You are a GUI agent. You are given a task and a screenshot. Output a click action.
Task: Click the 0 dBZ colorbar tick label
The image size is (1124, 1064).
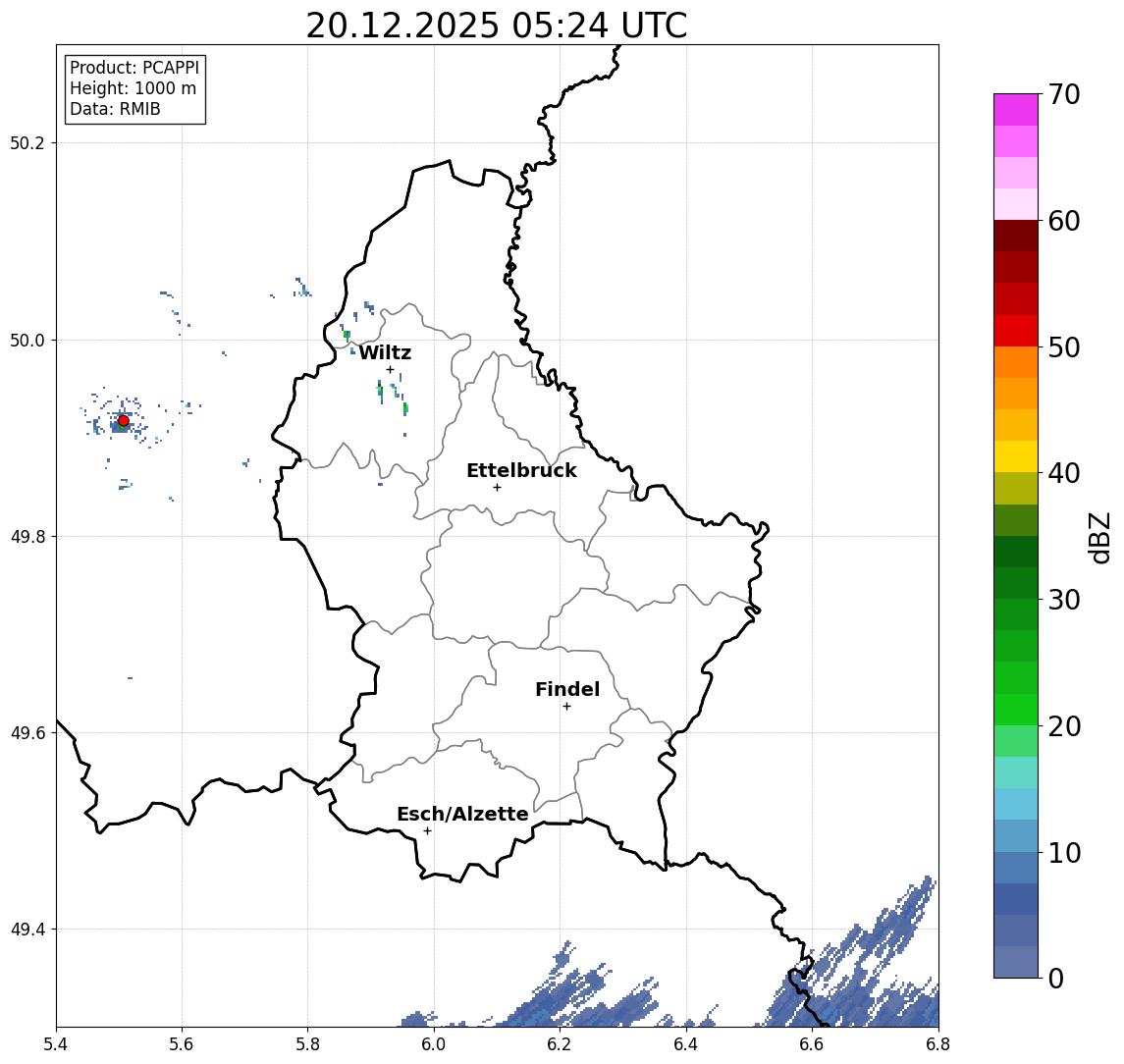1056,978
